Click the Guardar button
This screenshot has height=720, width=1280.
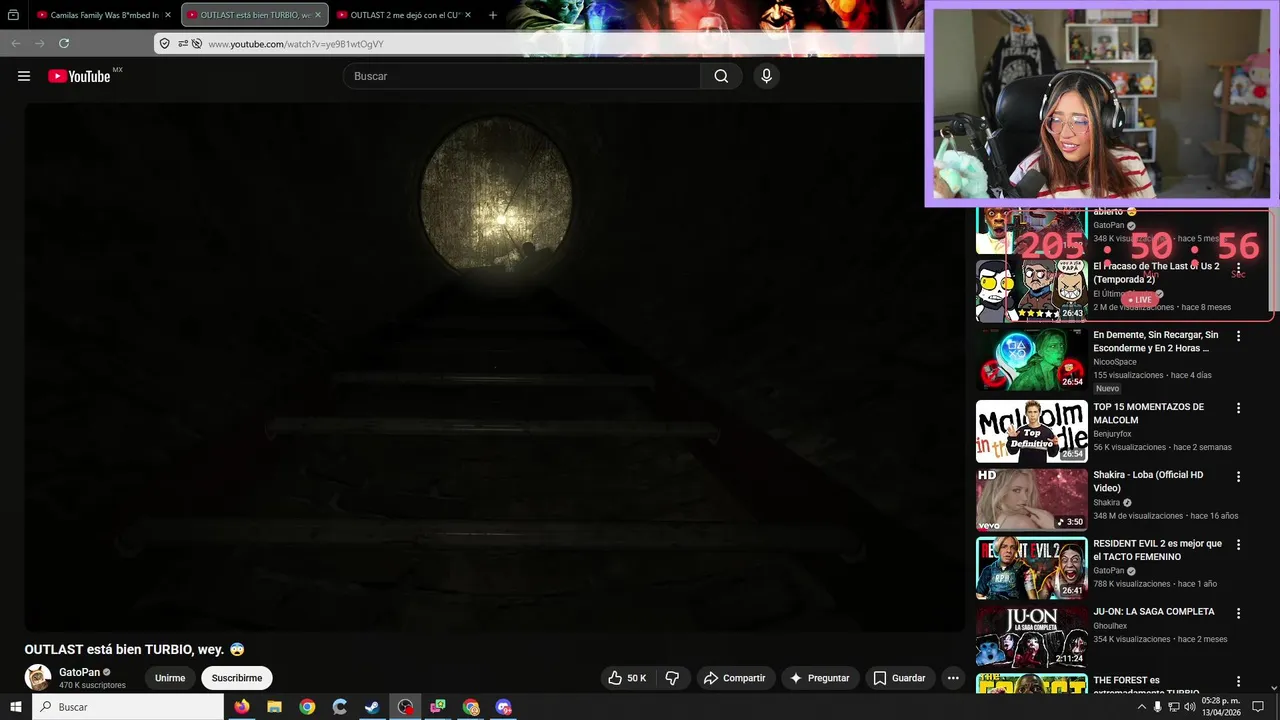899,678
